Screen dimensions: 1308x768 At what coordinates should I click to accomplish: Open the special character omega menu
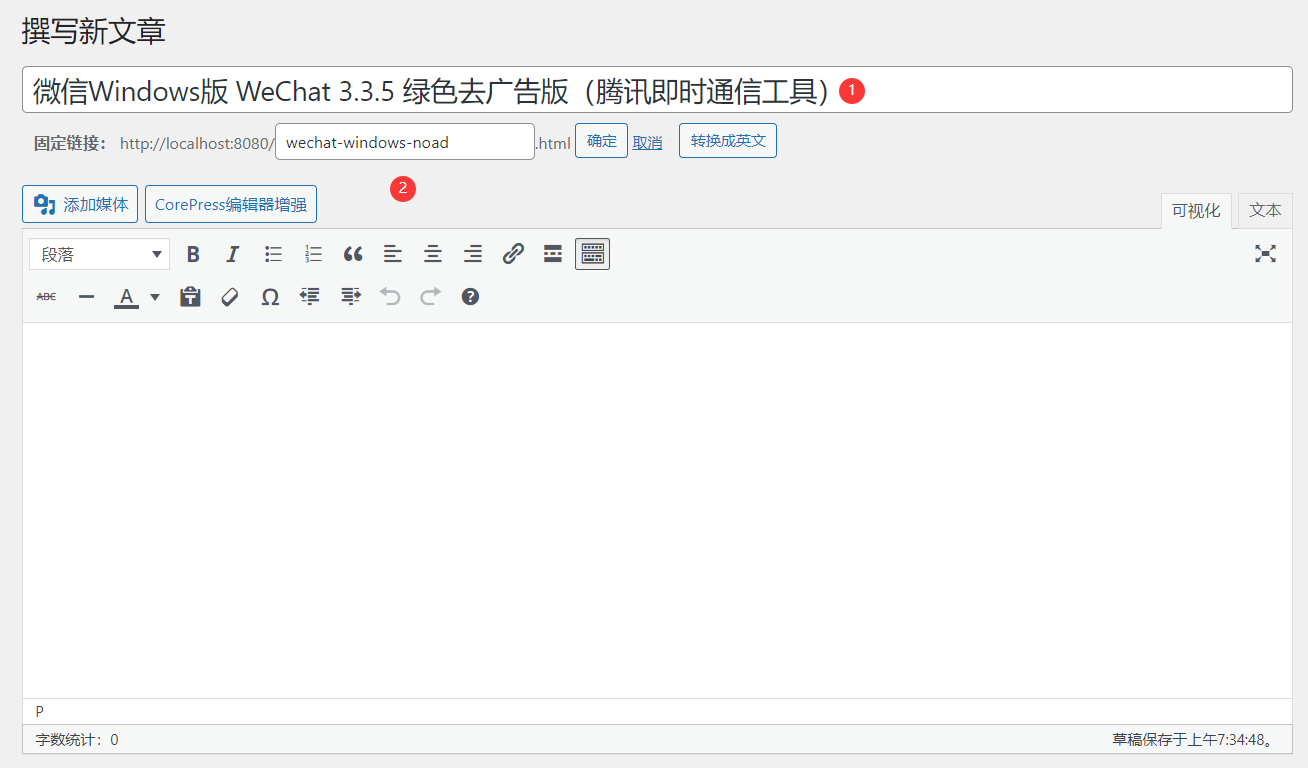click(x=270, y=296)
